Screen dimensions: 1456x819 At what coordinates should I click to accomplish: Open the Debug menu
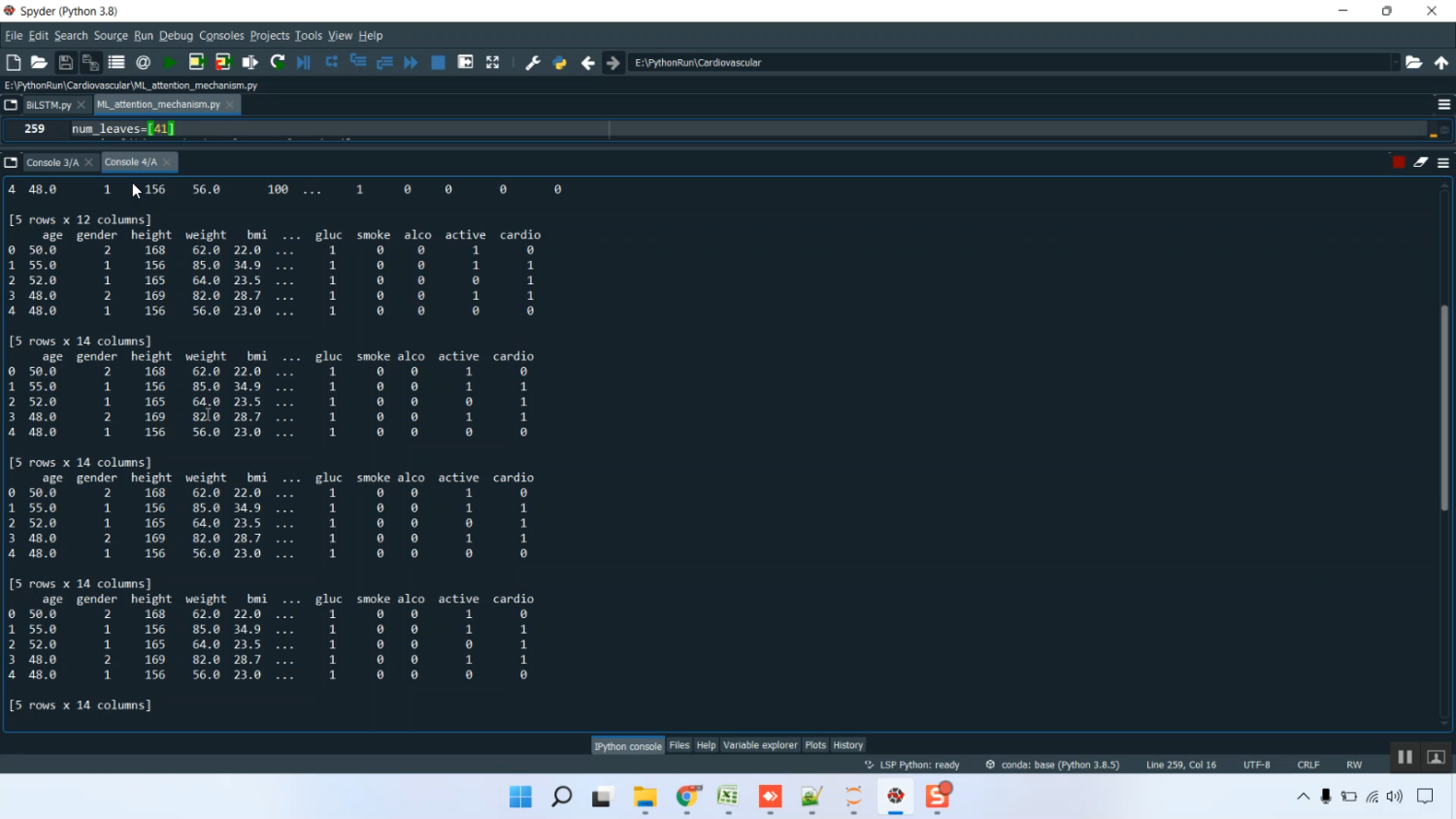176,35
